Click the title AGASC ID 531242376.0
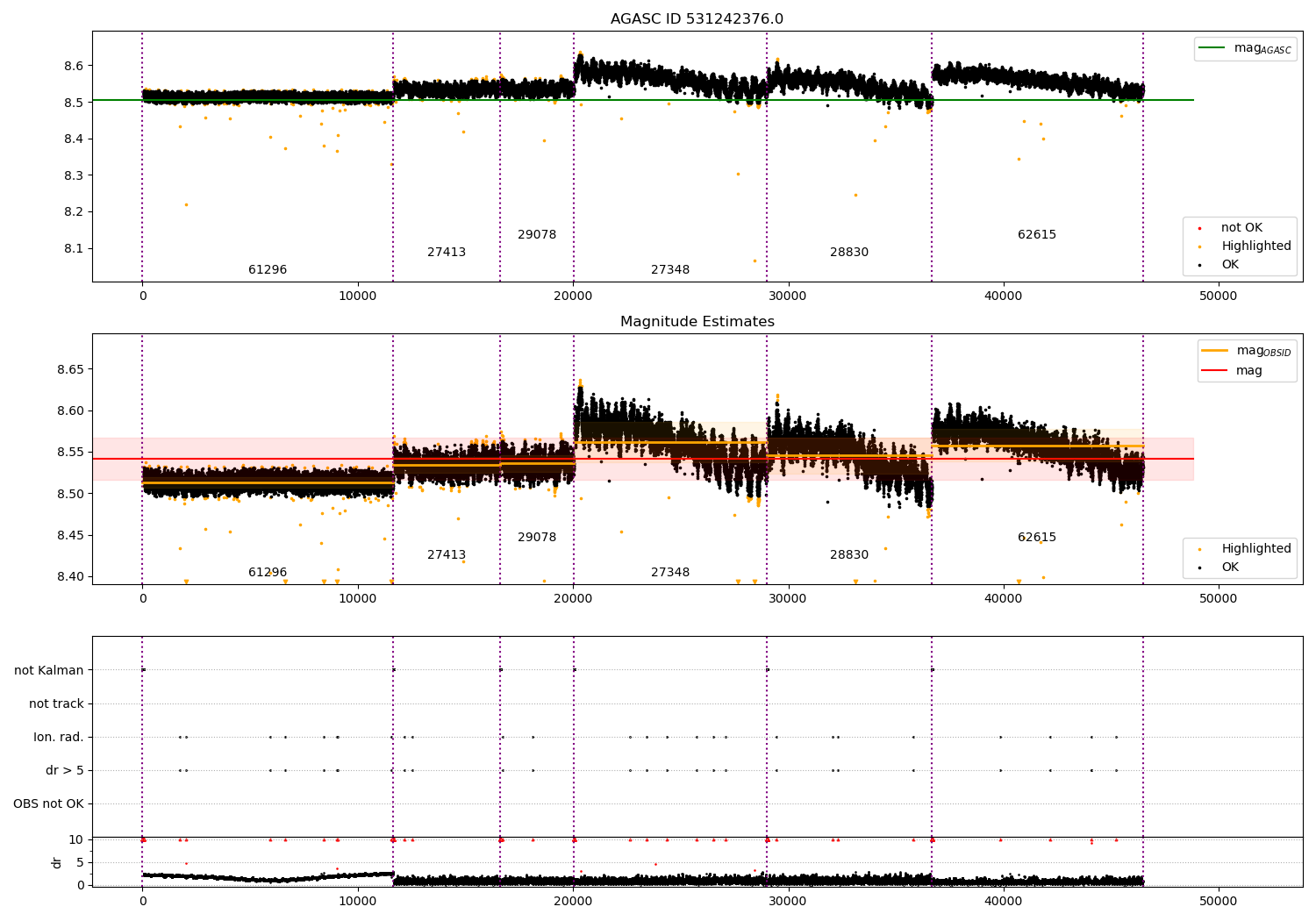 tap(697, 19)
